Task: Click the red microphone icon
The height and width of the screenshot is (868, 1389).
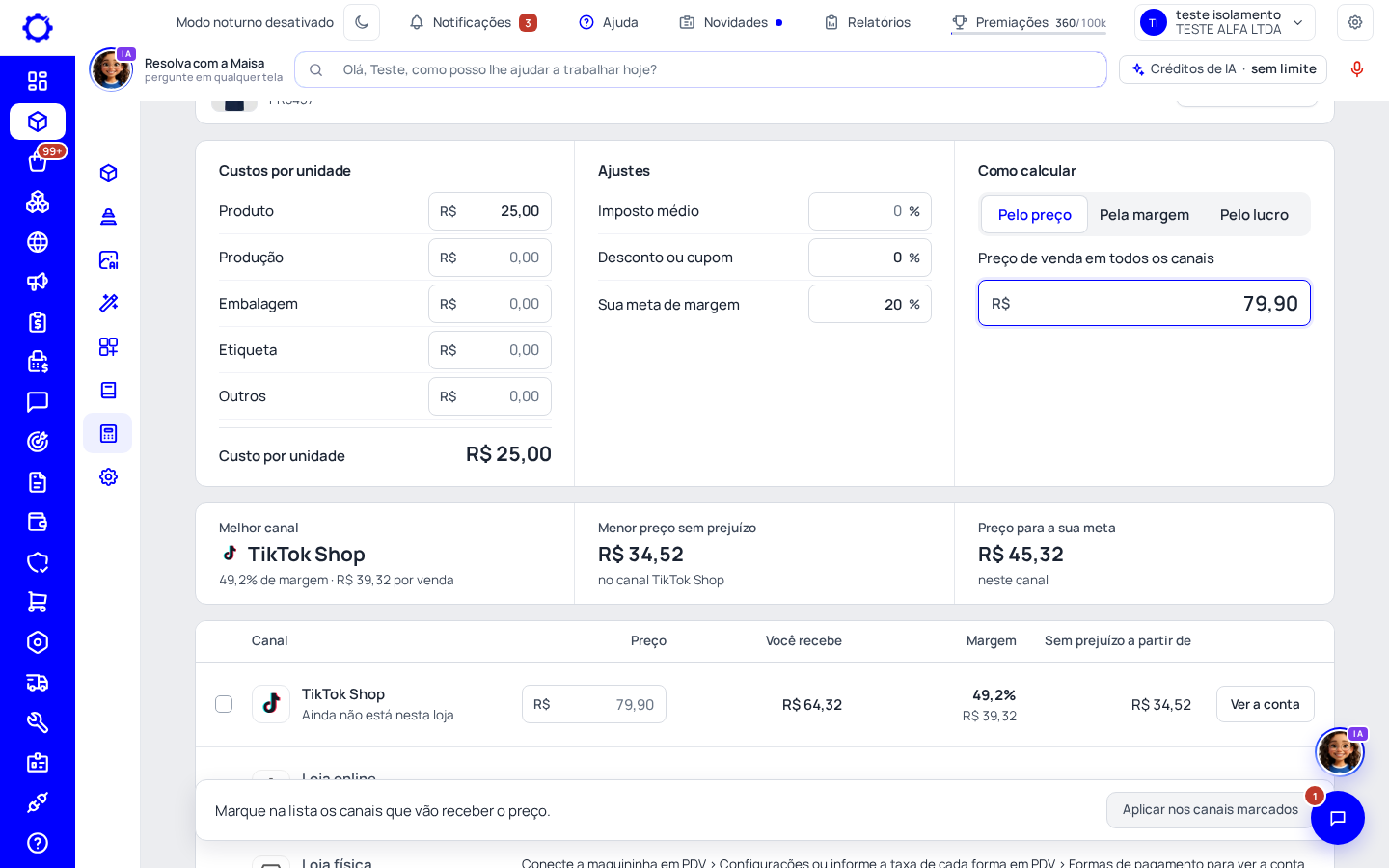Action: click(x=1357, y=69)
